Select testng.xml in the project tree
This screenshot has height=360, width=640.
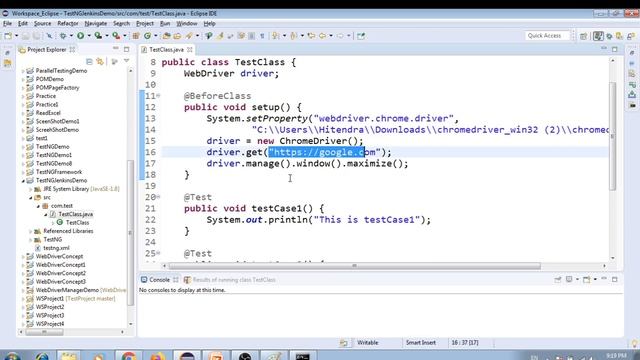tap(56, 248)
